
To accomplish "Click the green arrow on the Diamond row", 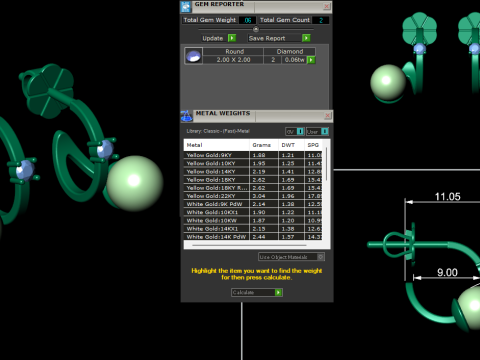I will coord(311,60).
